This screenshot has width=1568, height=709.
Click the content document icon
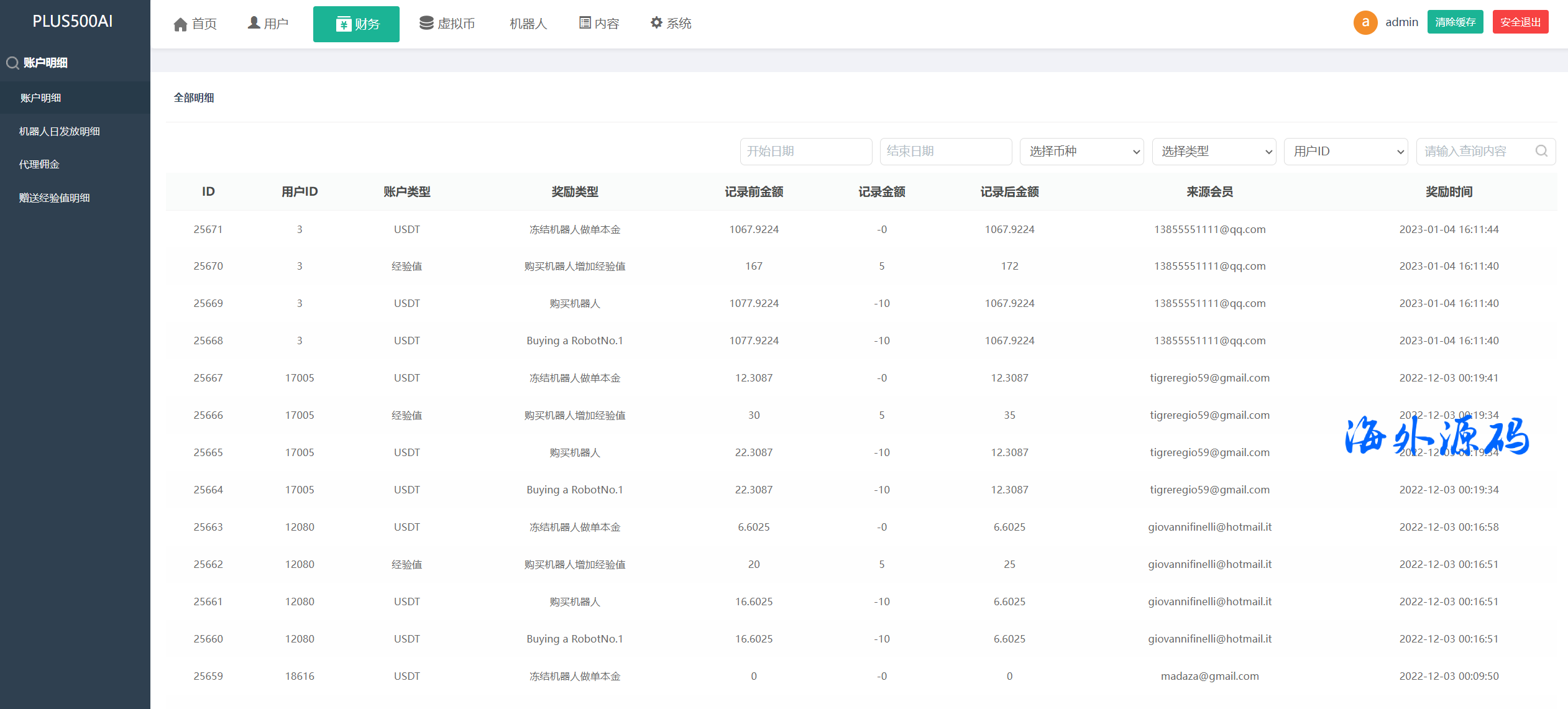(585, 23)
